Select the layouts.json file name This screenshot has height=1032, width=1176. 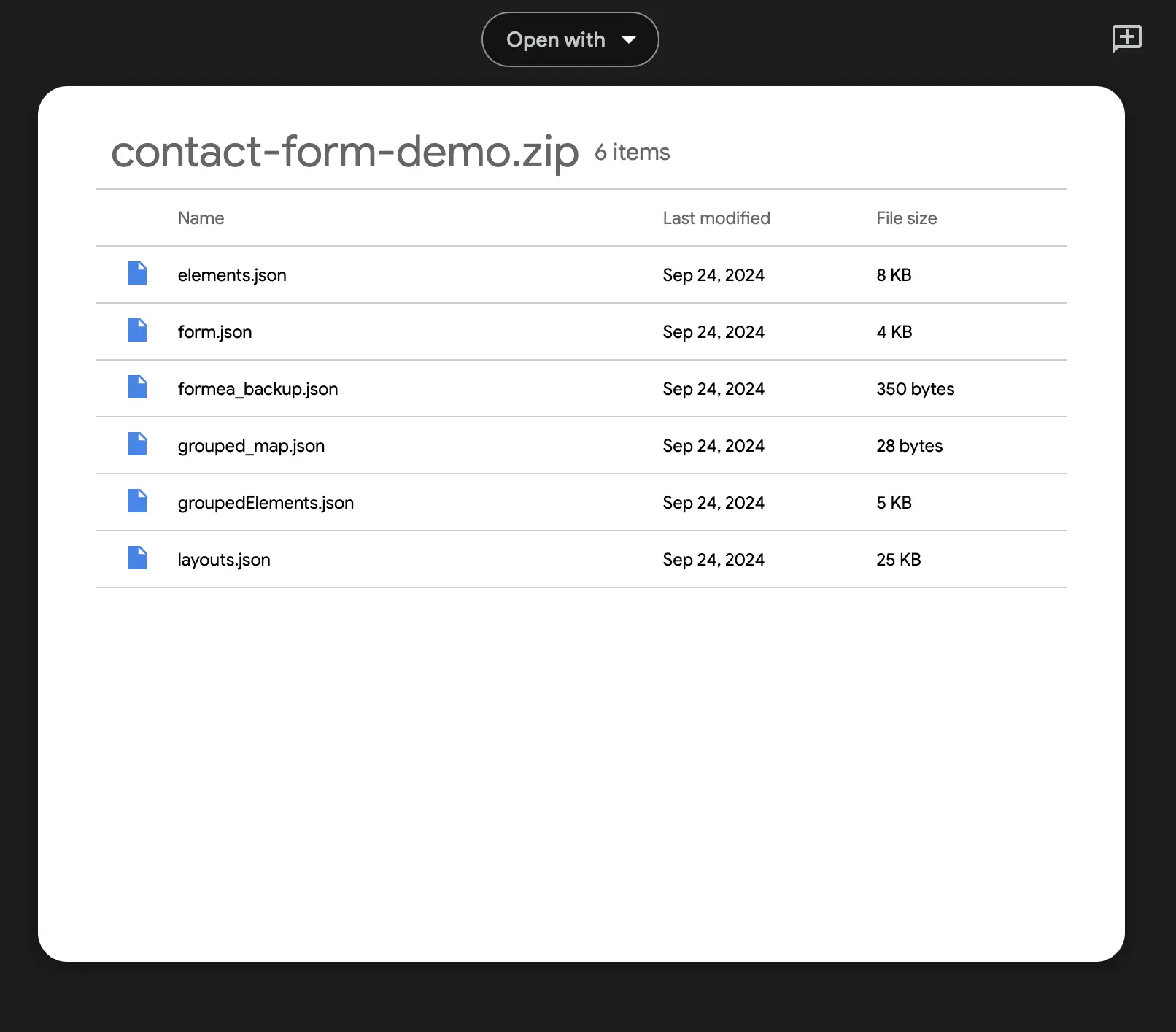pos(224,560)
